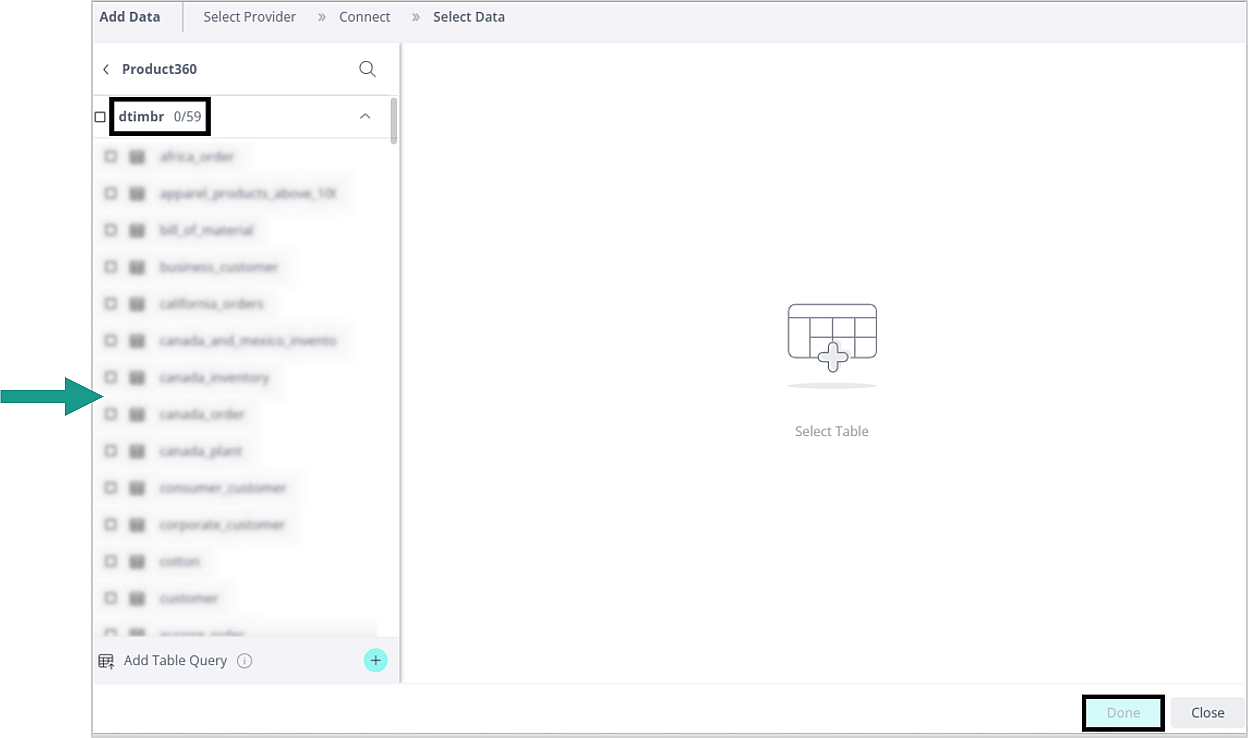The image size is (1248, 738).
Task: Enable the bill_of_material checkbox
Action: click(x=111, y=230)
